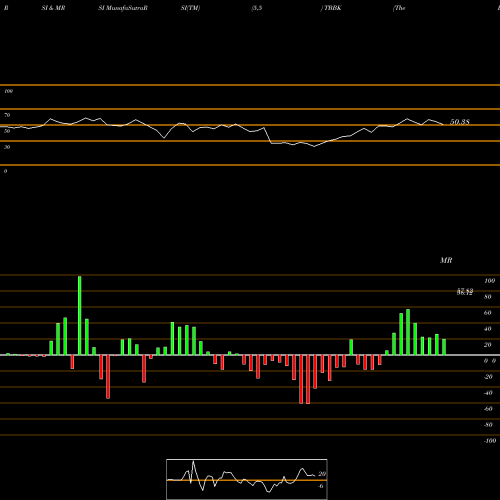Click the tallest green bar in MR histogram
Screen dimensions: 500x500
pos(79,315)
